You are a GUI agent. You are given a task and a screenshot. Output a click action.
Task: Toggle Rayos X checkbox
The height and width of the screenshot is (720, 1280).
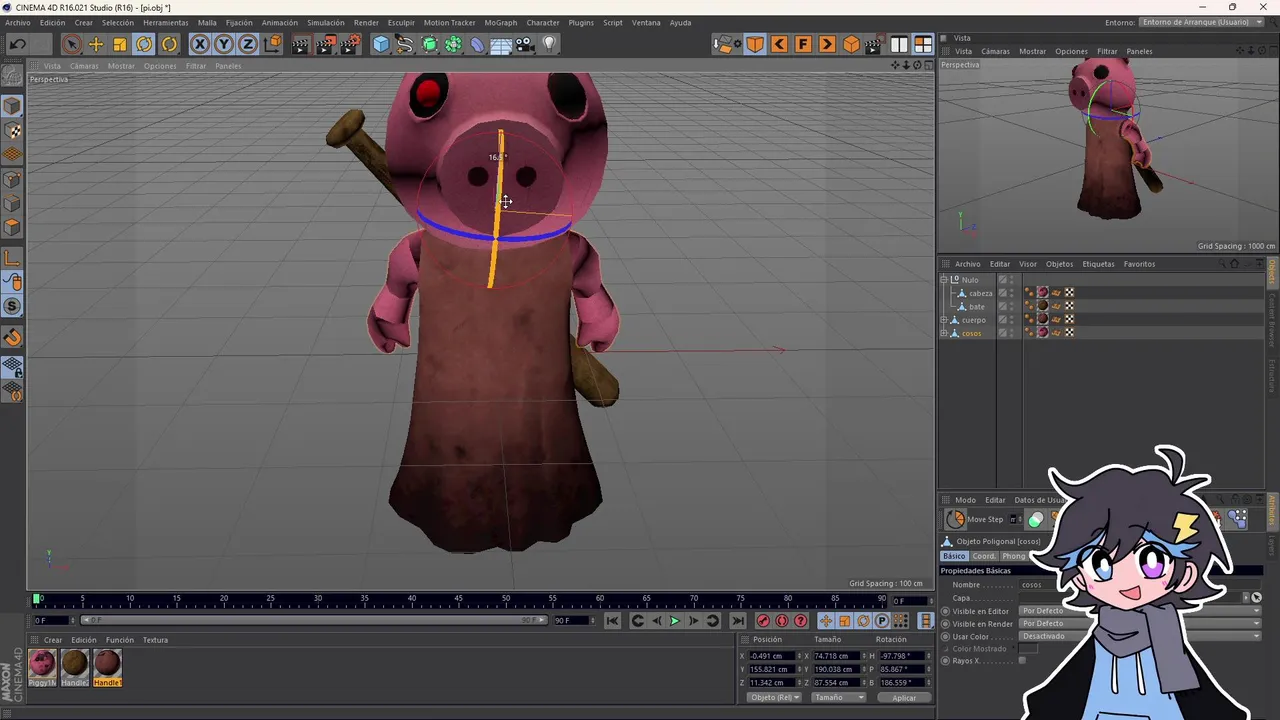pyautogui.click(x=1022, y=661)
